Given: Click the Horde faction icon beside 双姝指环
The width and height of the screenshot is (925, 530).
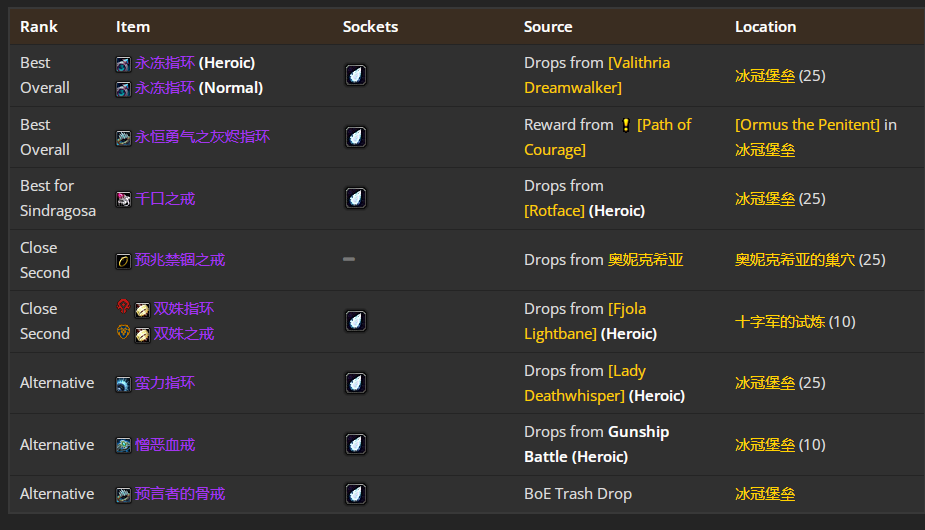Looking at the screenshot, I should coord(123,307).
